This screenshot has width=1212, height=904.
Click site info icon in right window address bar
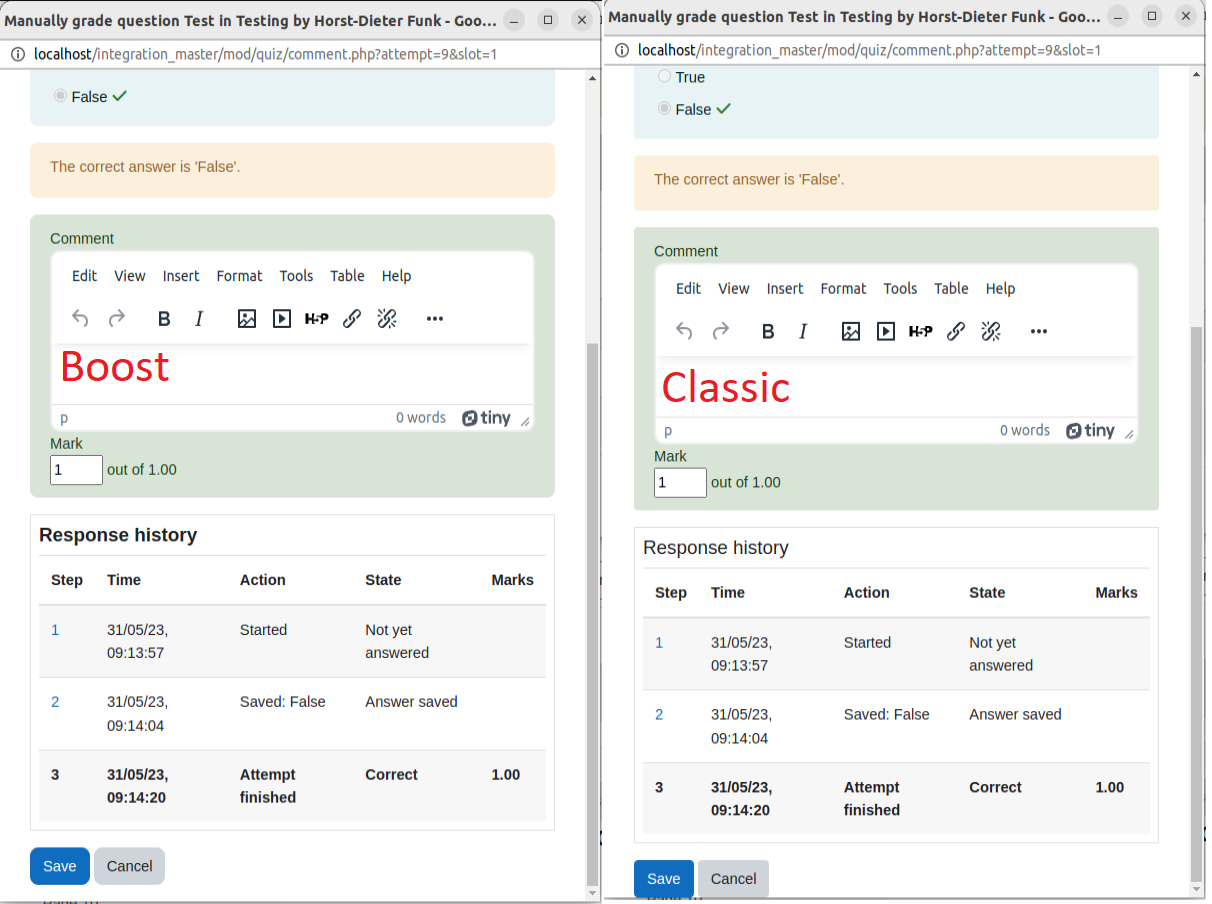622,50
